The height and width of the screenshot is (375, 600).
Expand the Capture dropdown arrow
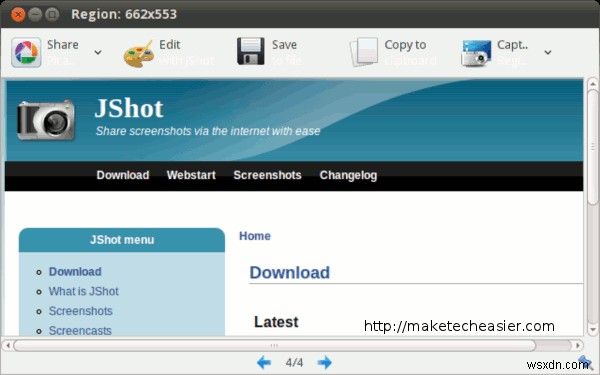[x=548, y=52]
